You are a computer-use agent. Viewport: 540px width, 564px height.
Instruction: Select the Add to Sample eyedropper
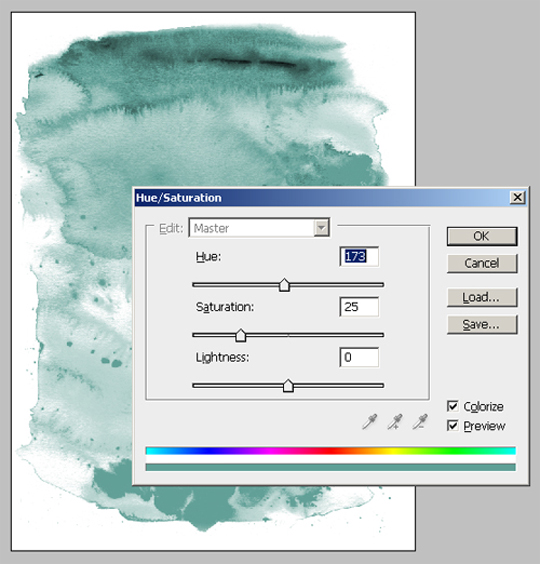[x=395, y=421]
